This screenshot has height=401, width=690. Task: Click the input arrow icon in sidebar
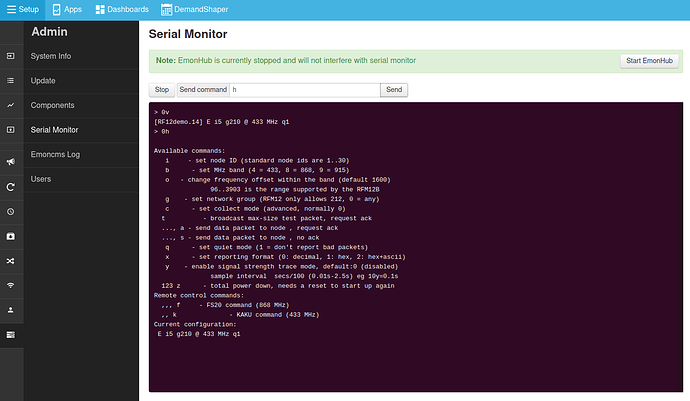[11, 56]
